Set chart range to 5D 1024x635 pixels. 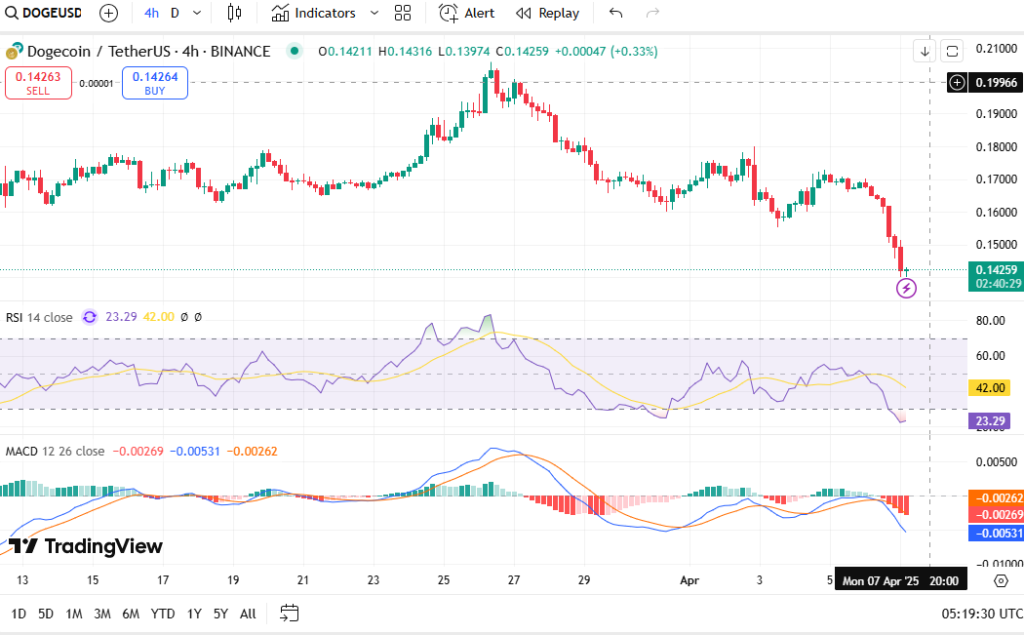pyautogui.click(x=46, y=613)
